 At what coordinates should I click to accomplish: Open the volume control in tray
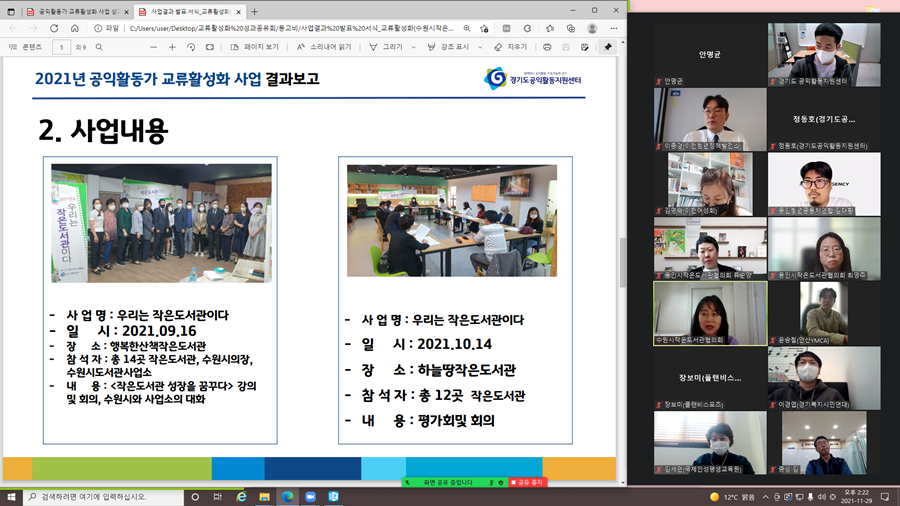pos(821,497)
